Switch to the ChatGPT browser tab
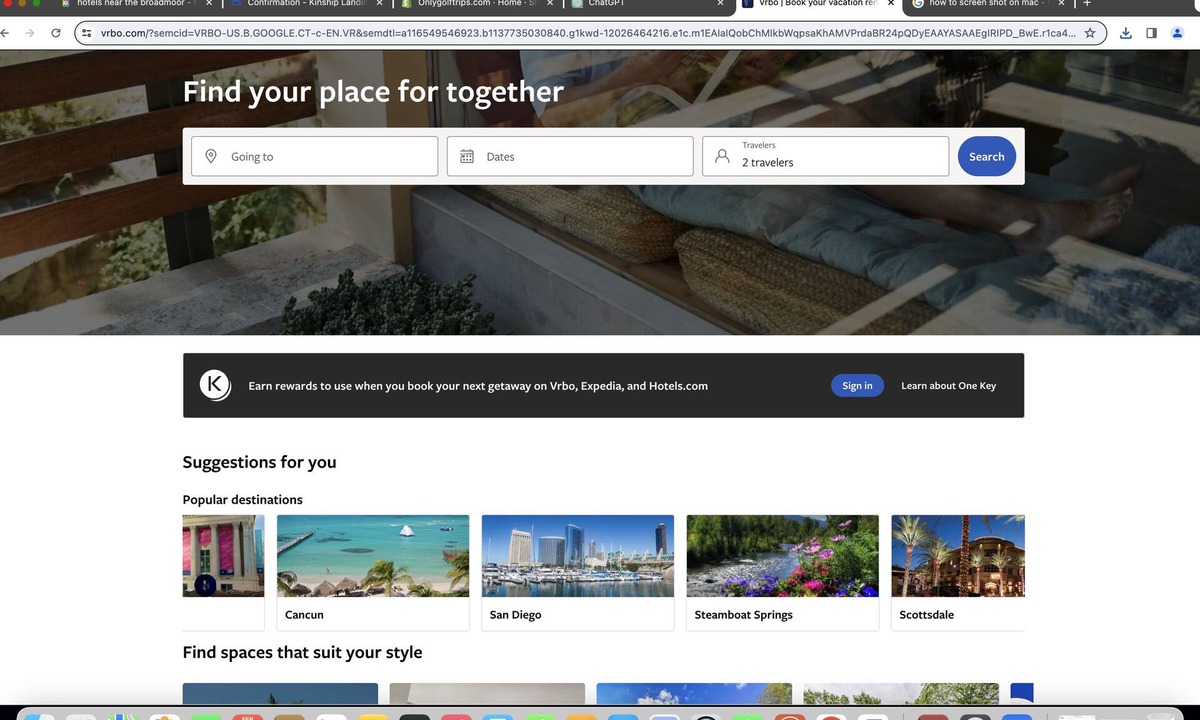Image resolution: width=1200 pixels, height=720 pixels. click(x=640, y=4)
